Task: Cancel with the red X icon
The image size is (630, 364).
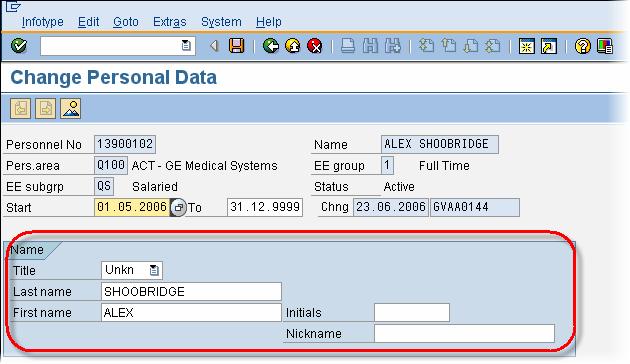Action: [315, 46]
